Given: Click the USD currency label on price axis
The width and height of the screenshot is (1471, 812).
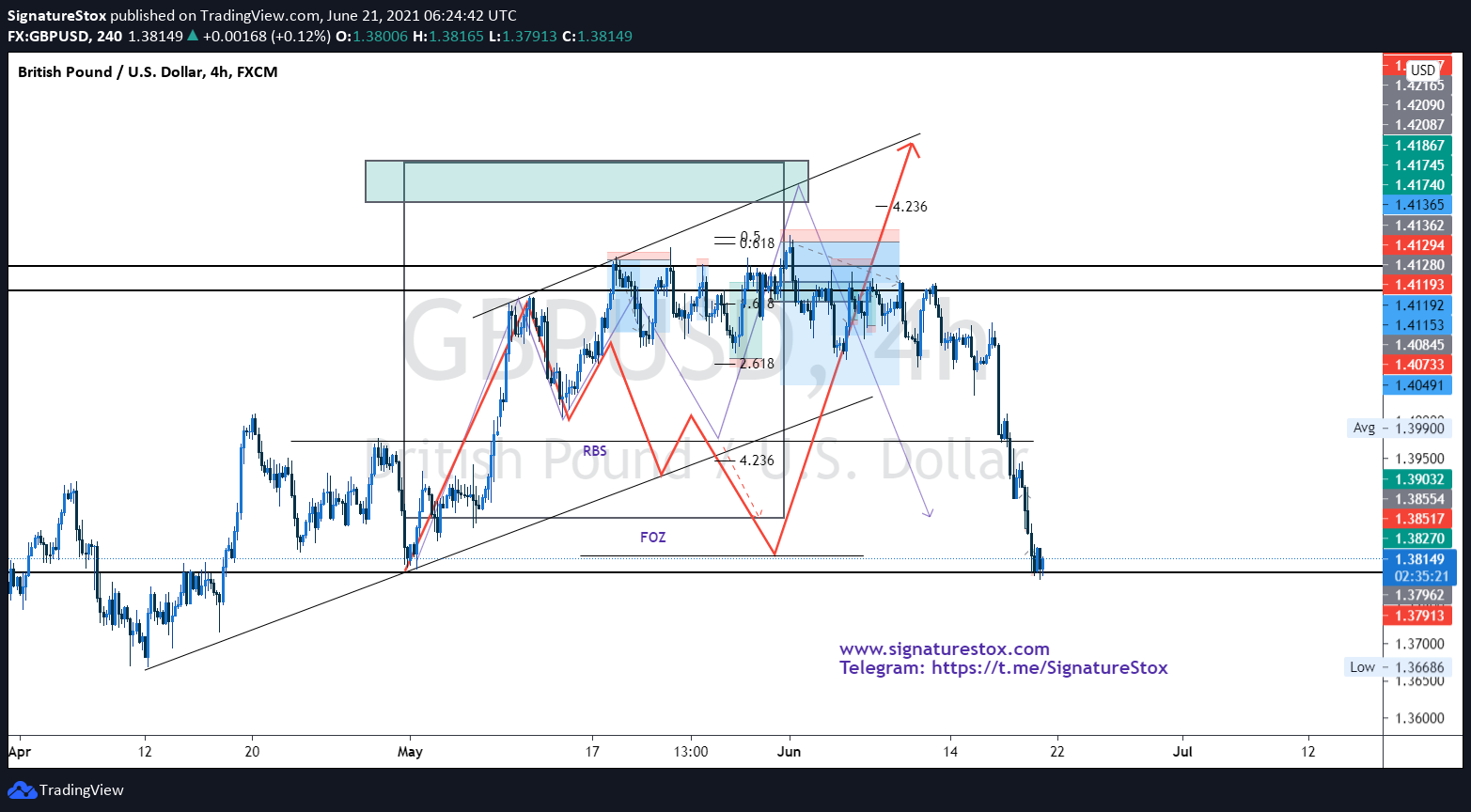Looking at the screenshot, I should click(1423, 70).
